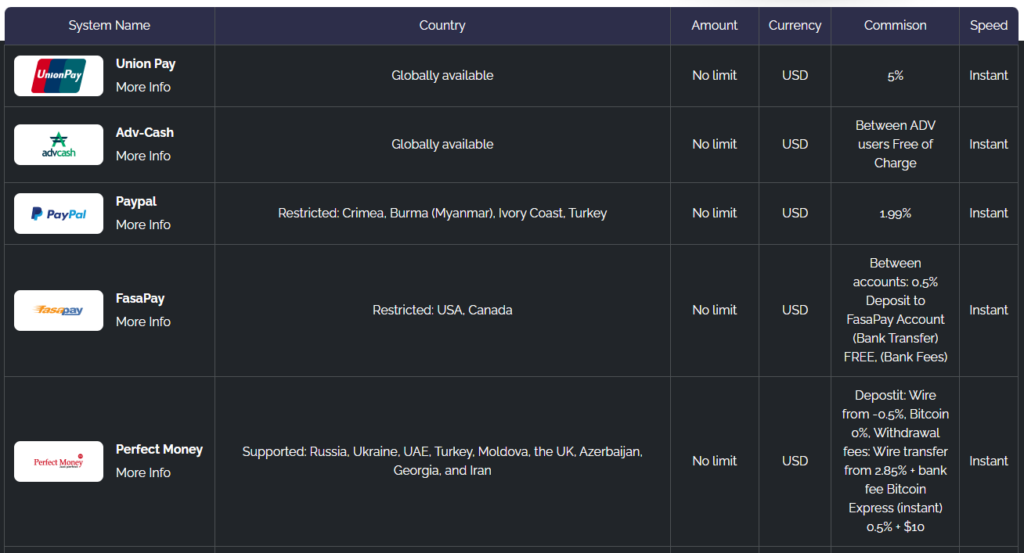This screenshot has width=1024, height=553.
Task: Select the FasaPay system name
Action: click(140, 298)
